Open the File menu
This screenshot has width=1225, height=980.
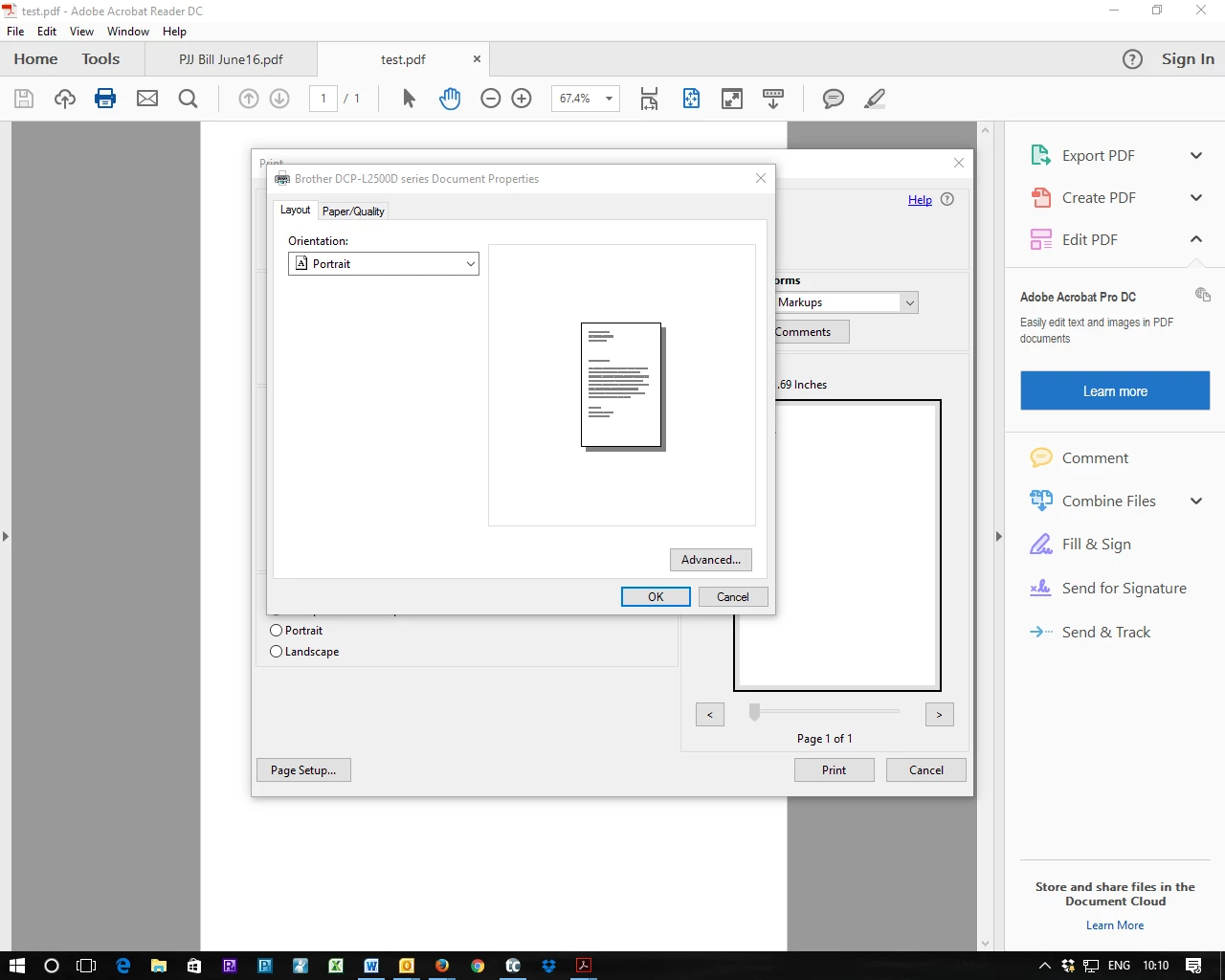(x=15, y=32)
